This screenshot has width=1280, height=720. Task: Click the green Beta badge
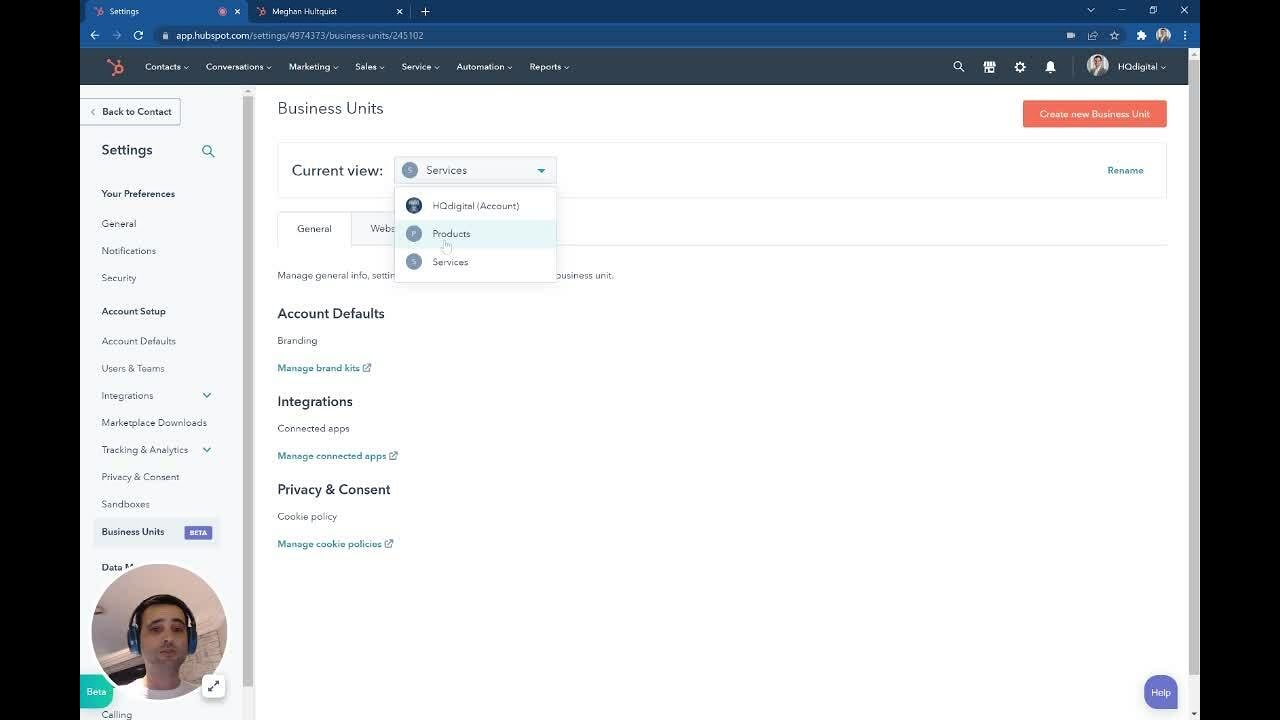[96, 692]
